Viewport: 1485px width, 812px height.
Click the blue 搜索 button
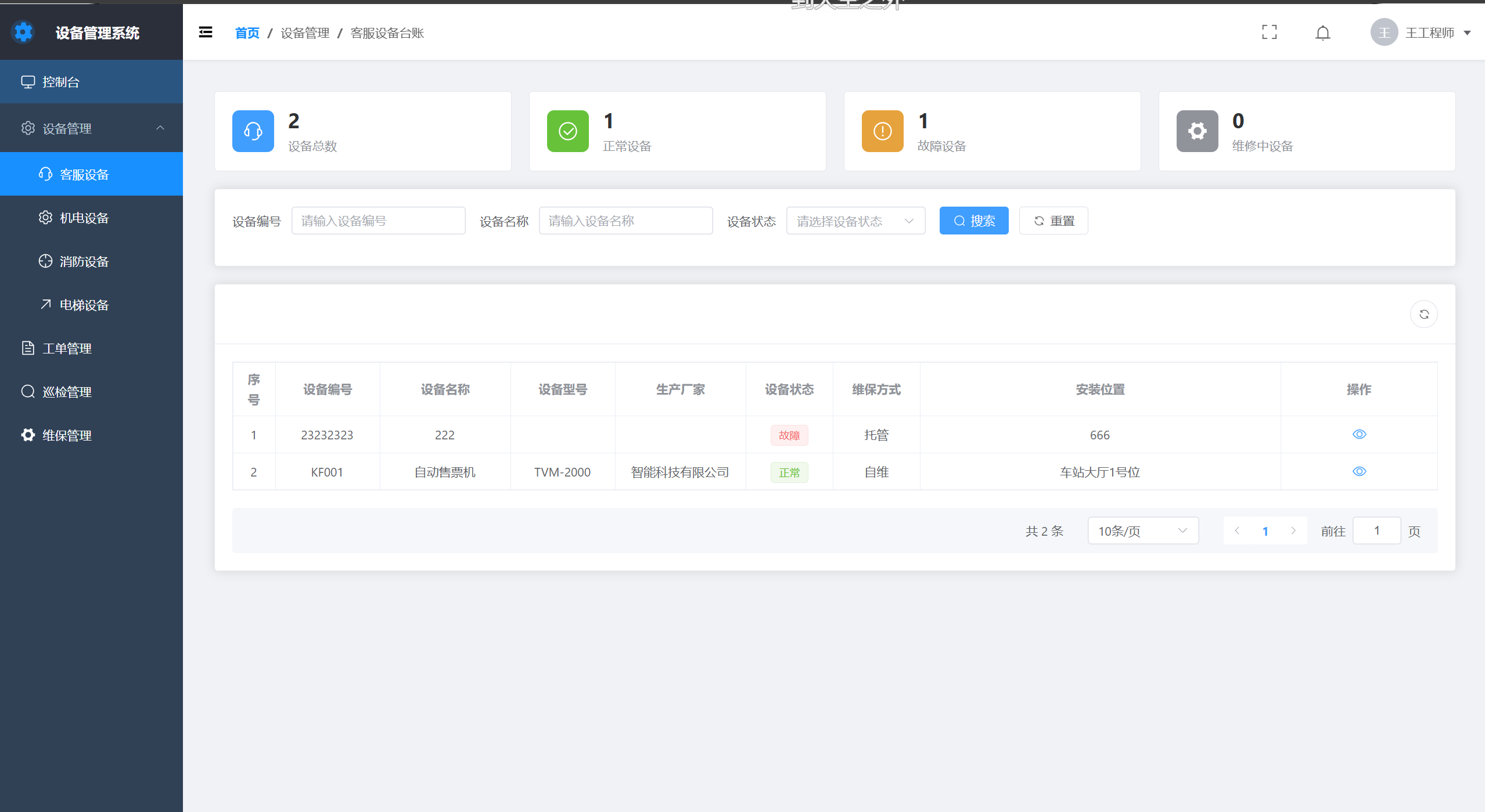tap(973, 221)
